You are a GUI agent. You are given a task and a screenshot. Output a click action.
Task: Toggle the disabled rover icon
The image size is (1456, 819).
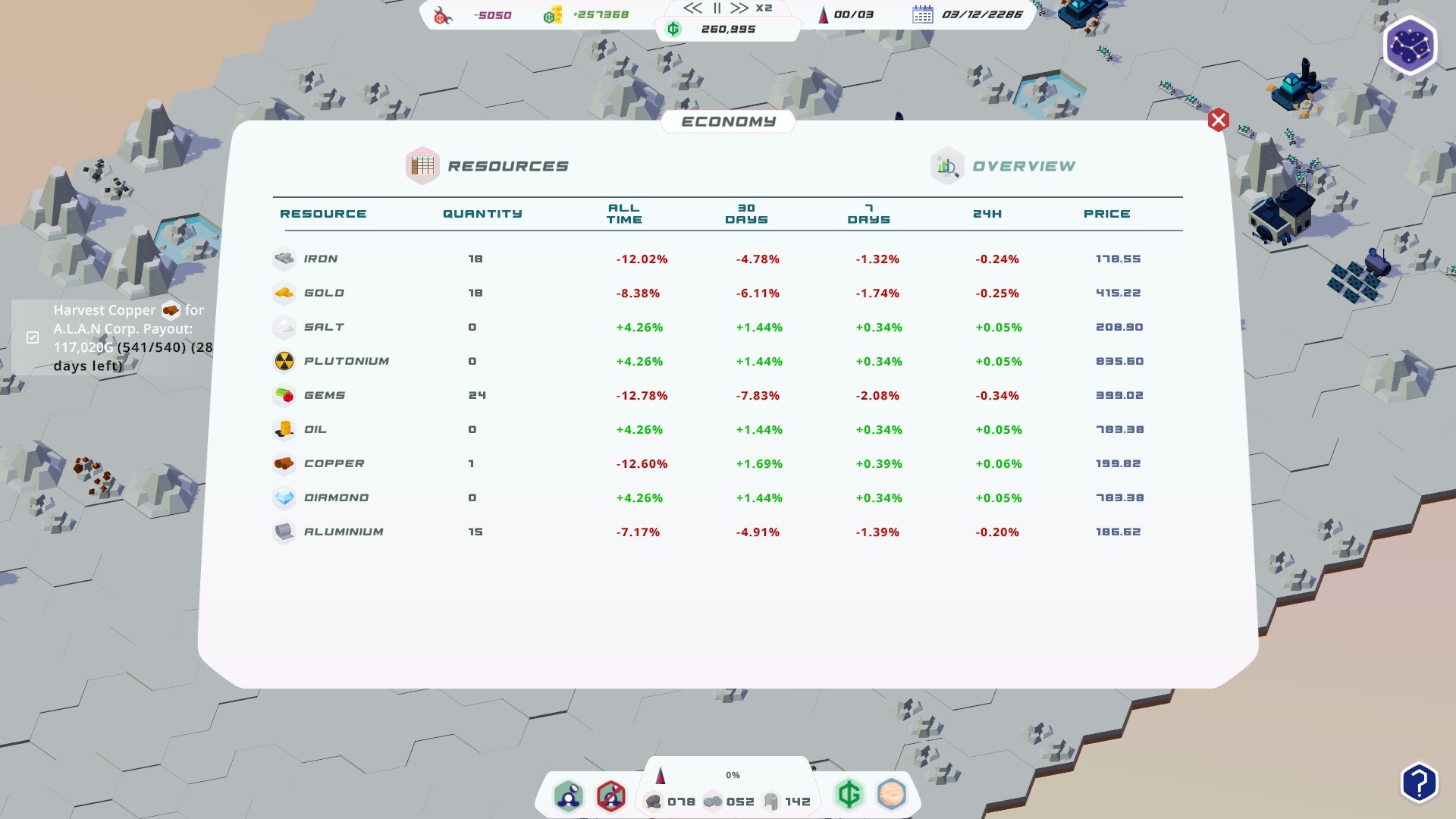[x=610, y=796]
